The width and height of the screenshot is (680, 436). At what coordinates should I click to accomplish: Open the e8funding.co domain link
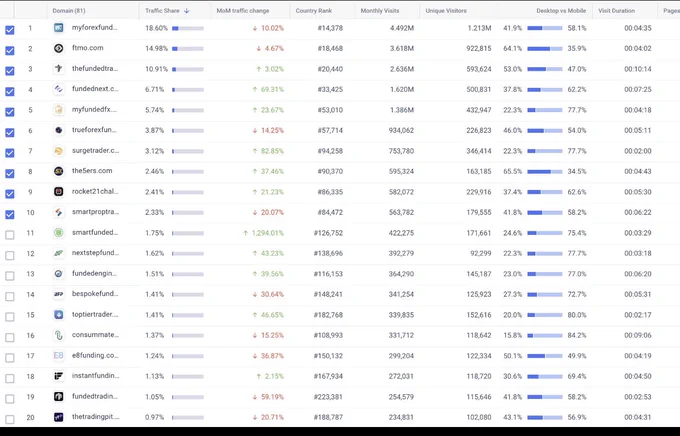pos(95,355)
